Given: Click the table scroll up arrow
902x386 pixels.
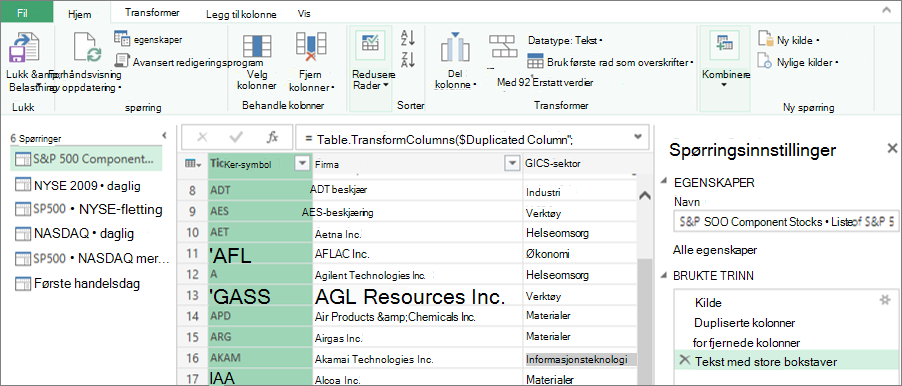Looking at the screenshot, I should coord(644,196).
